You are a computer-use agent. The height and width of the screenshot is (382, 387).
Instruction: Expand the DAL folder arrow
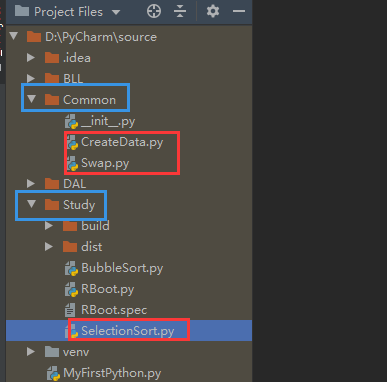[x=31, y=183]
